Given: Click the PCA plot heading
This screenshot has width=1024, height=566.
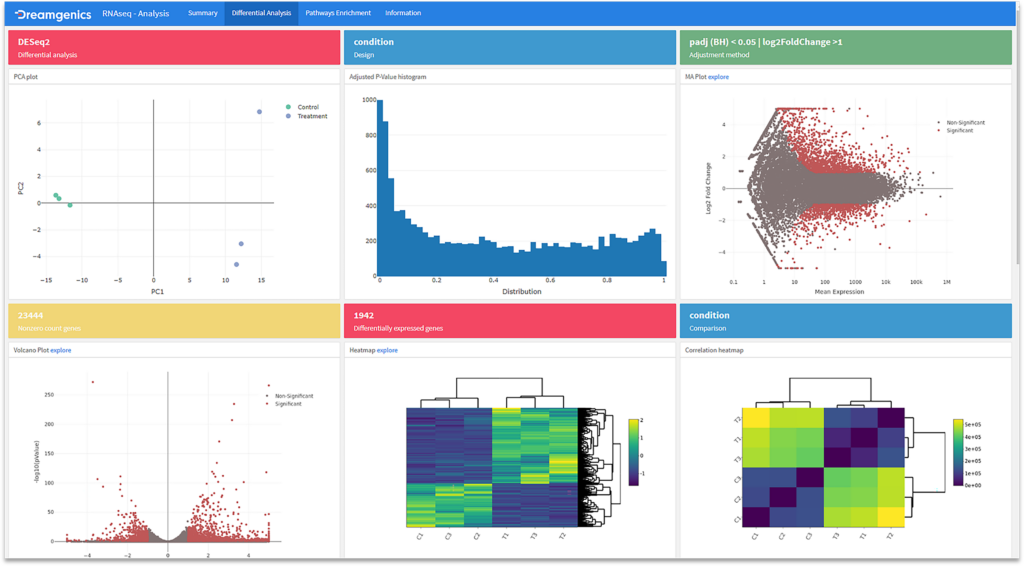Looking at the screenshot, I should point(26,77).
